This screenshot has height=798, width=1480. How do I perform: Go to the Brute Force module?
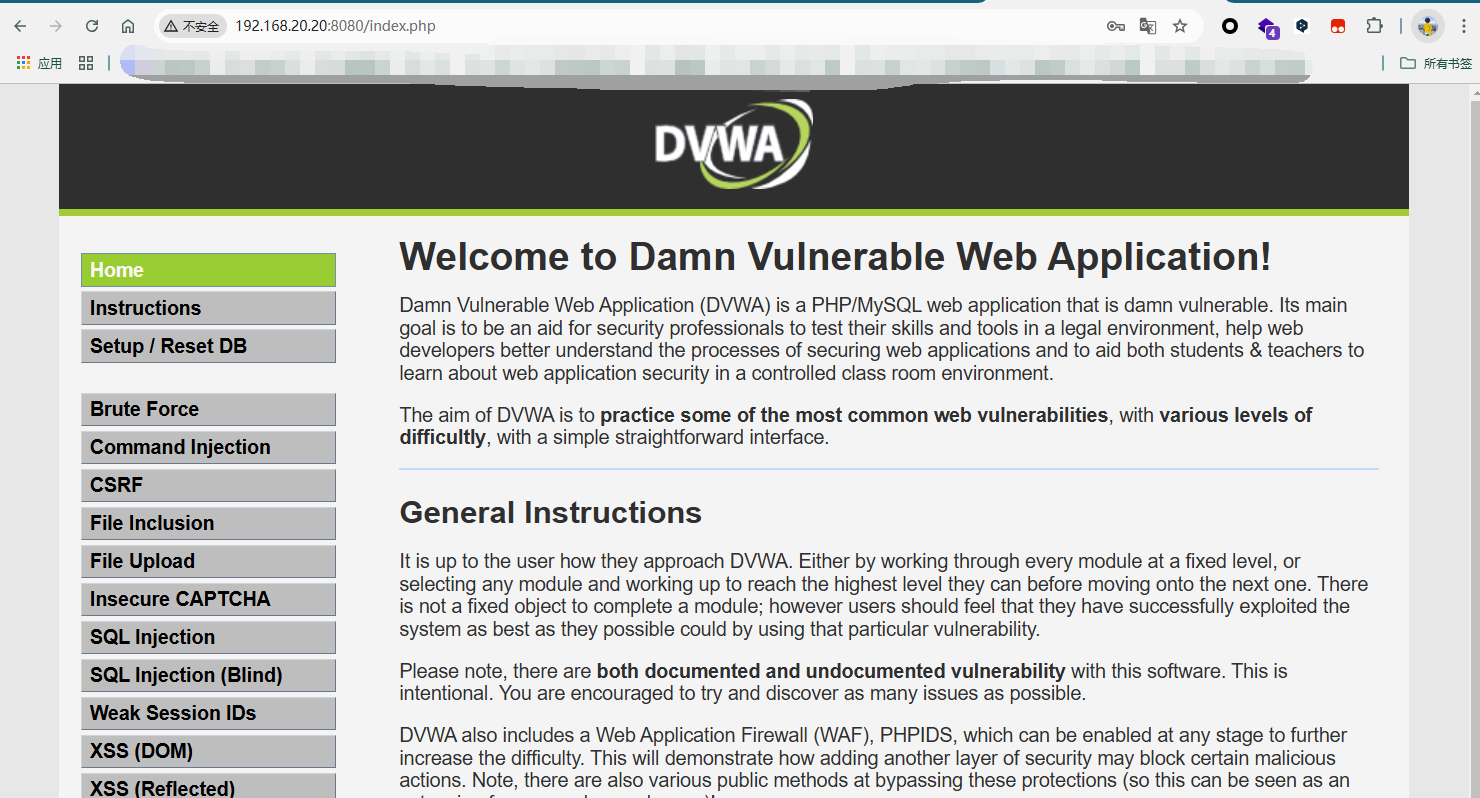point(208,409)
